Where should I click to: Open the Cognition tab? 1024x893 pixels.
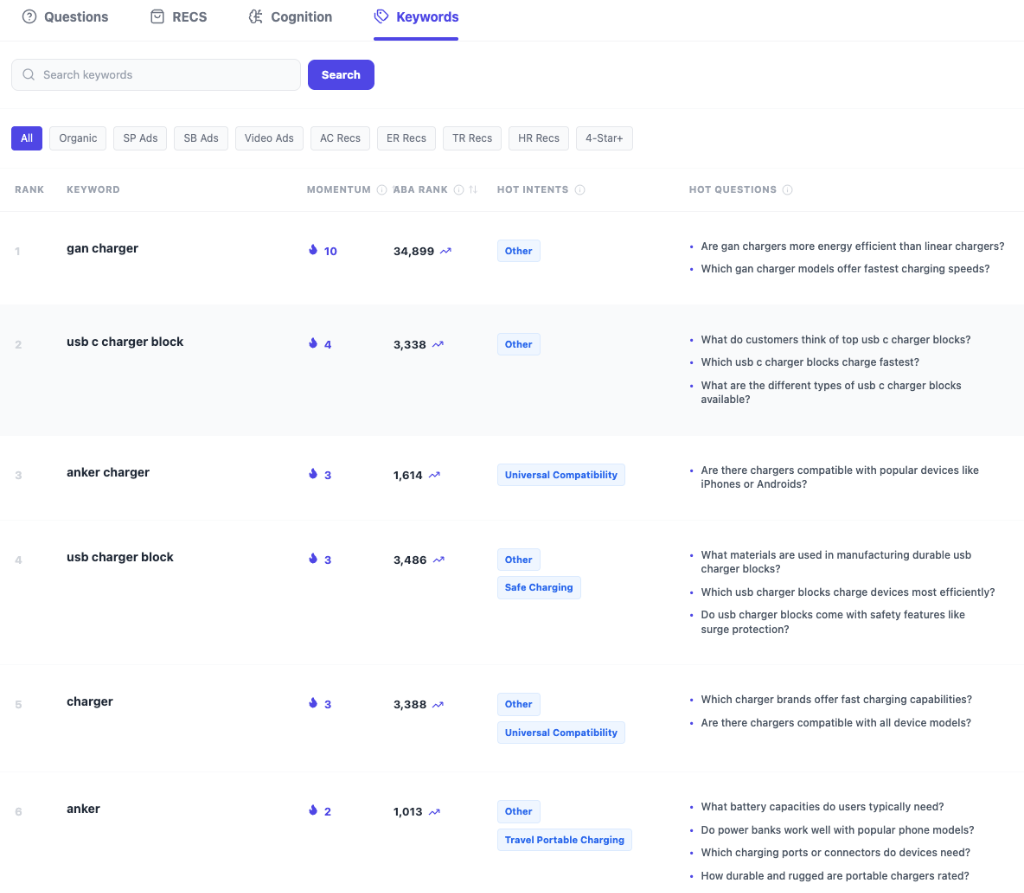(x=290, y=17)
